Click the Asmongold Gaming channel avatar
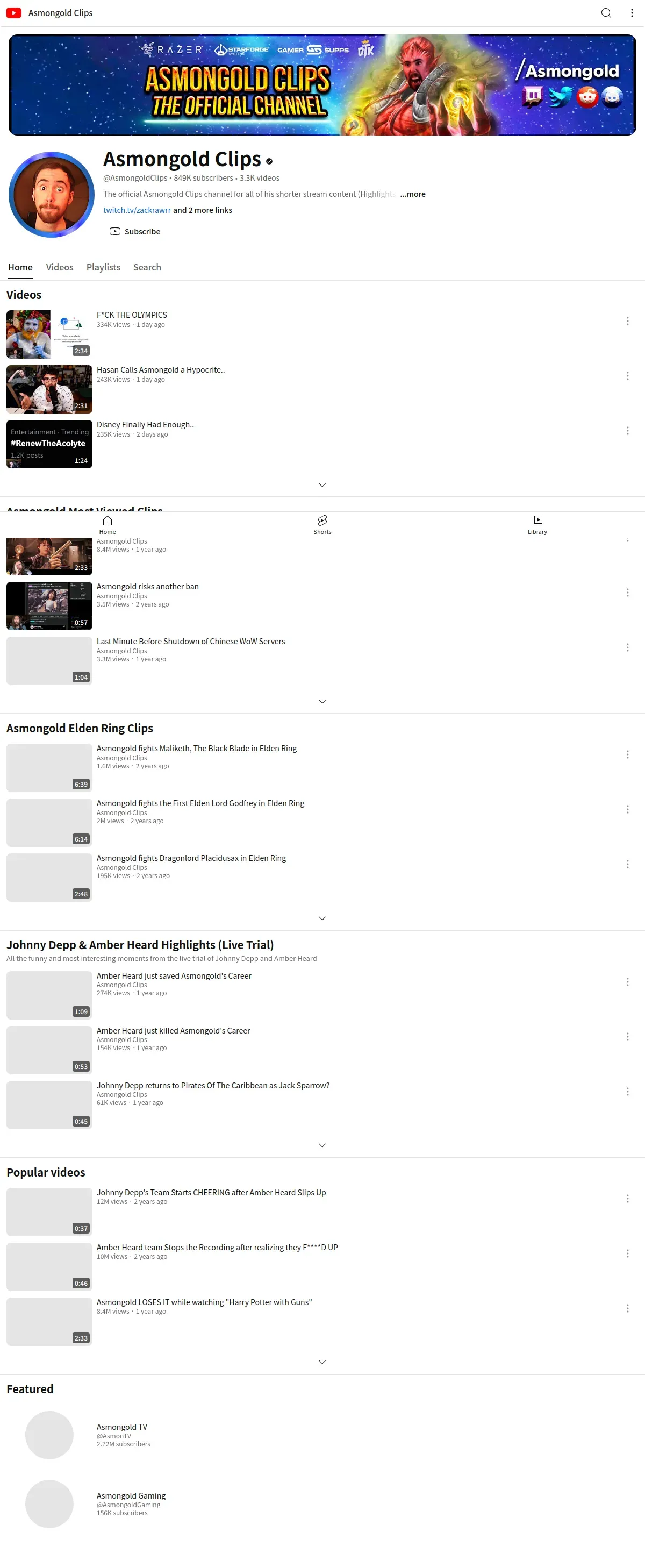Image resolution: width=645 pixels, height=1568 pixels. [x=49, y=1503]
